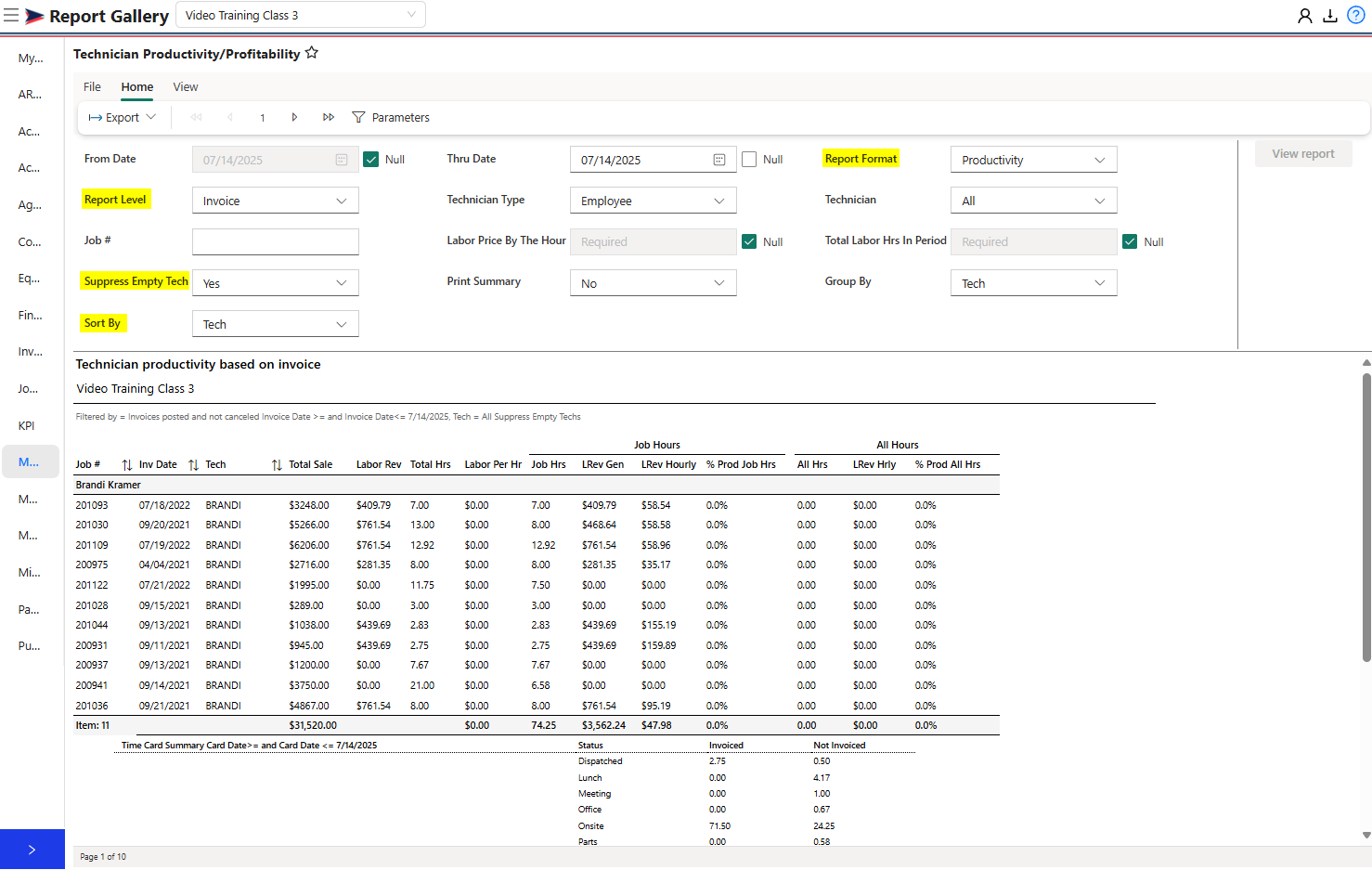Click the View report button
This screenshot has width=1372, height=870.
1303,153
